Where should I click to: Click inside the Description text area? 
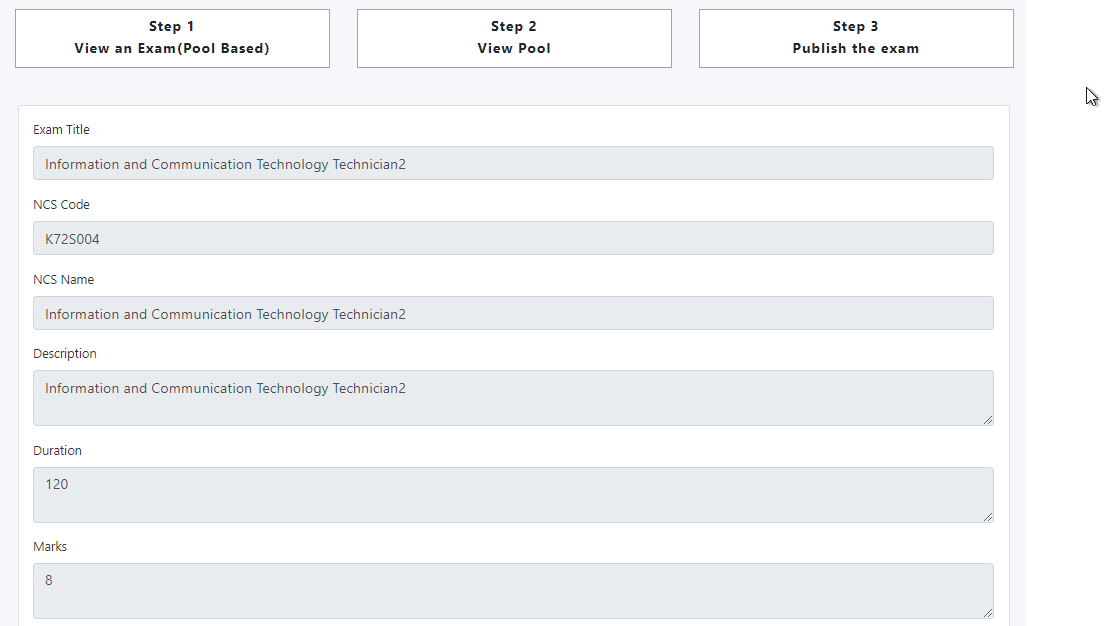click(x=513, y=398)
